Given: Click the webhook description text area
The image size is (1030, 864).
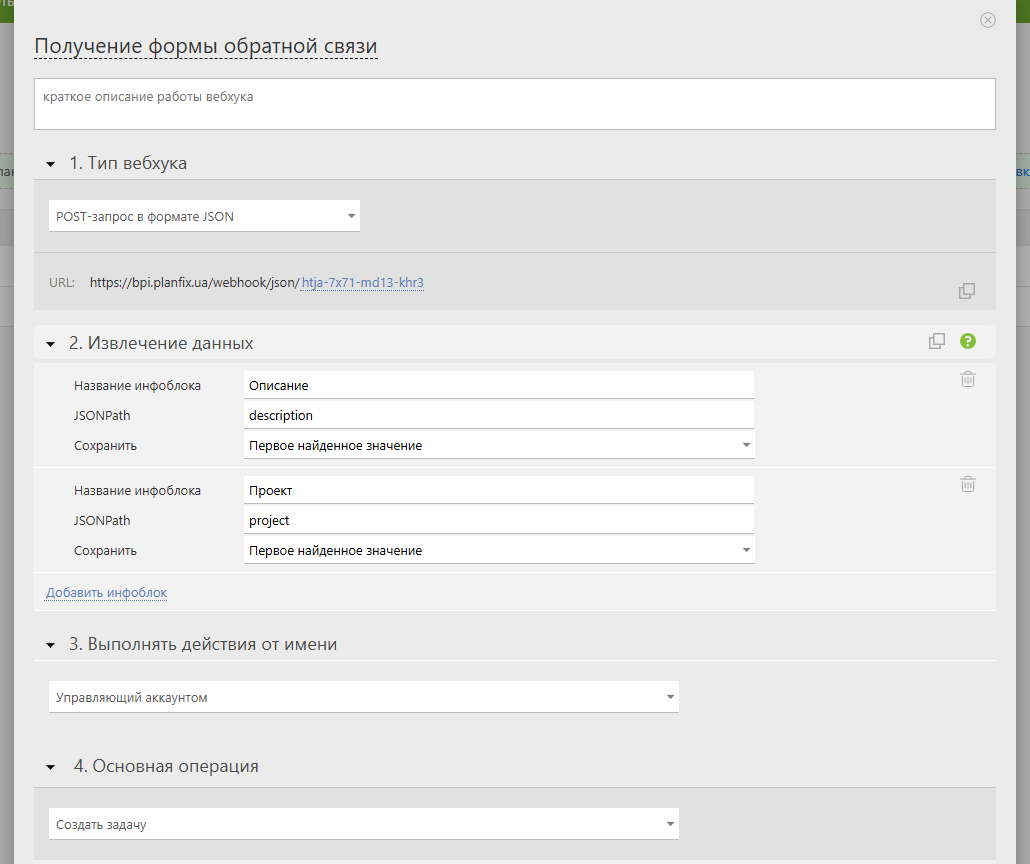Looking at the screenshot, I should click(x=514, y=104).
